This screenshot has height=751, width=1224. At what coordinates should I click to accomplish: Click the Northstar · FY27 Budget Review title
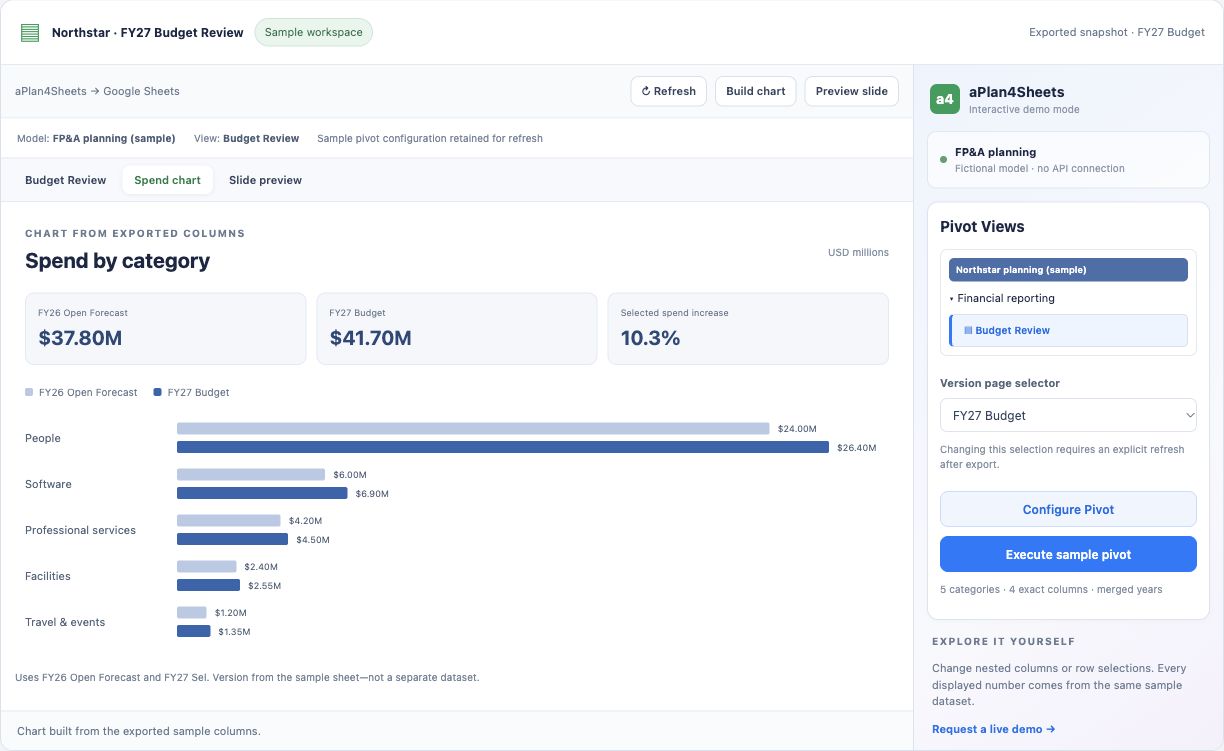point(148,32)
